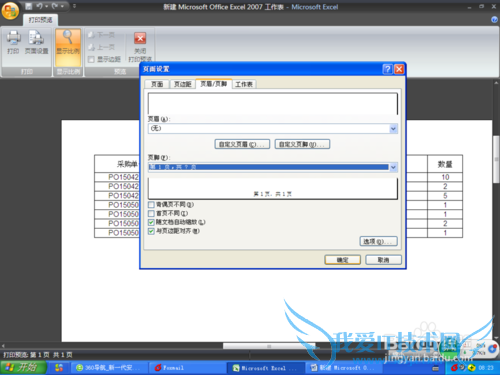Switch to the Sheet tab
Screen dimensions: 500x375
(244, 84)
